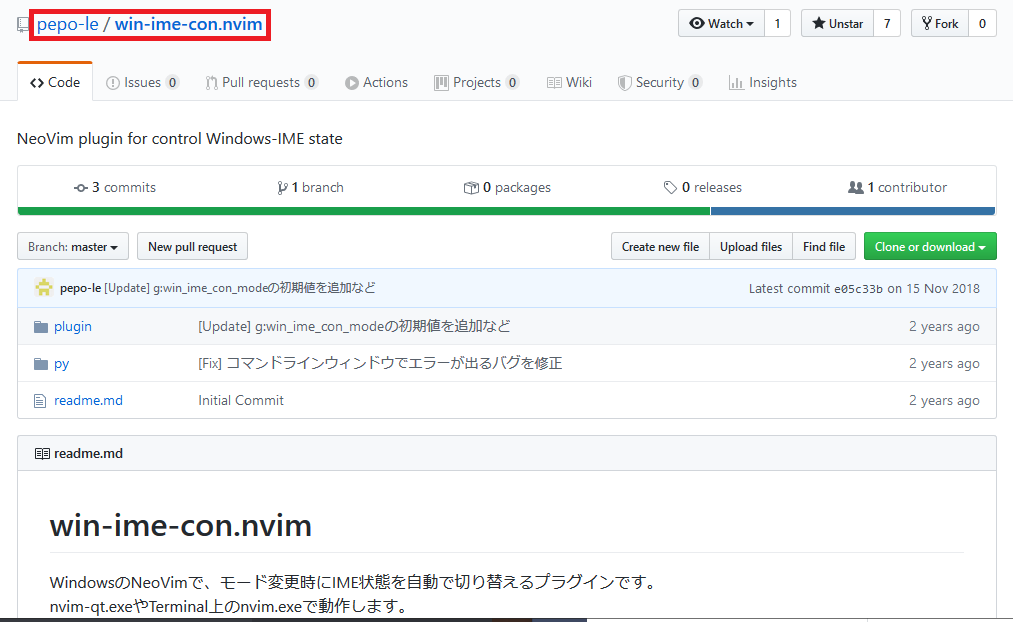
Task: Open the Insights tab
Action: (x=763, y=82)
